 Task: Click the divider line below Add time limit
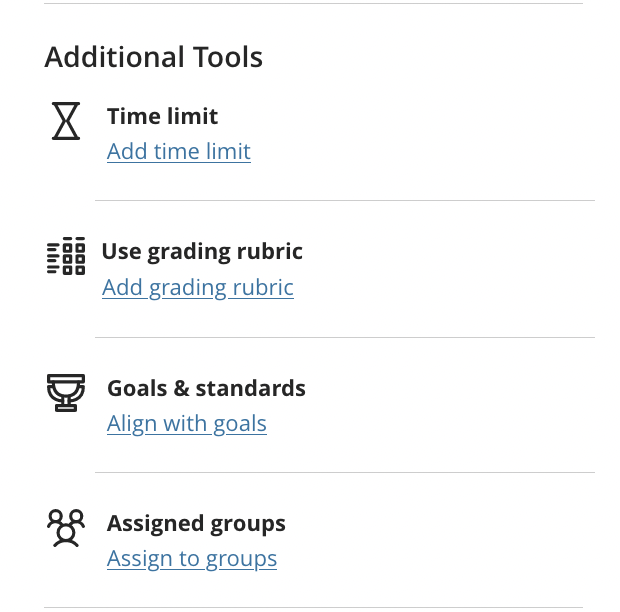[x=344, y=201]
